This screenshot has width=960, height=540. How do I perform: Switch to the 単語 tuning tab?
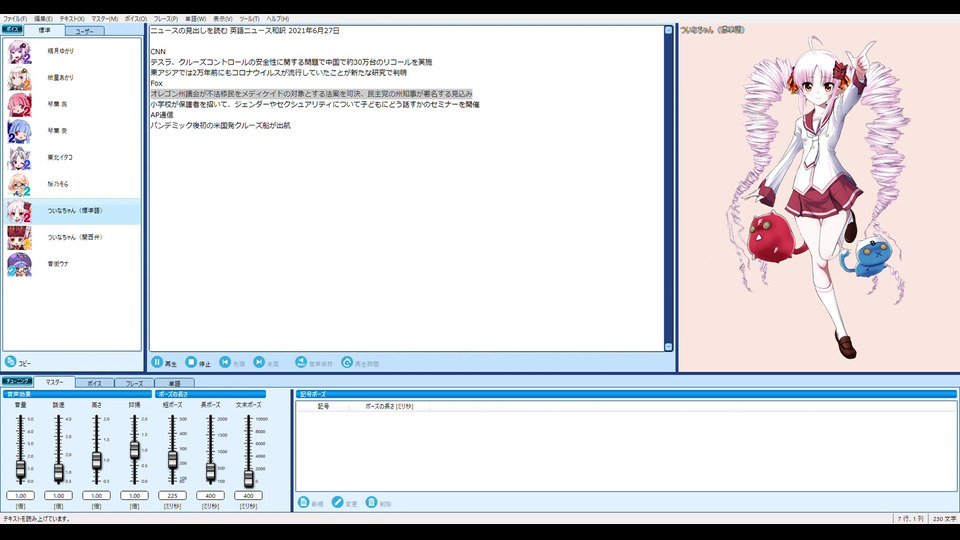(174, 383)
